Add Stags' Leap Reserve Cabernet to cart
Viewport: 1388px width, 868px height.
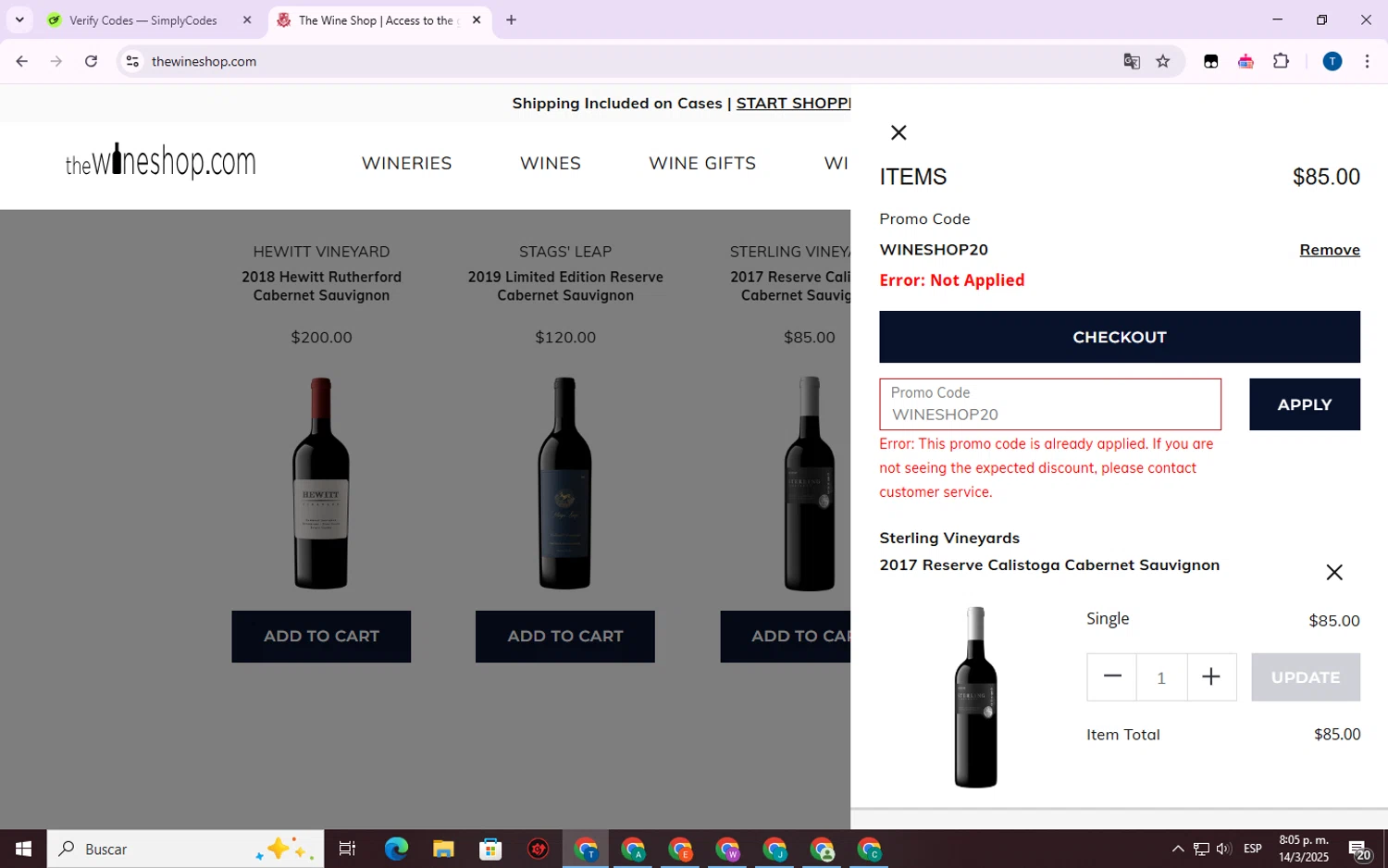pos(565,637)
